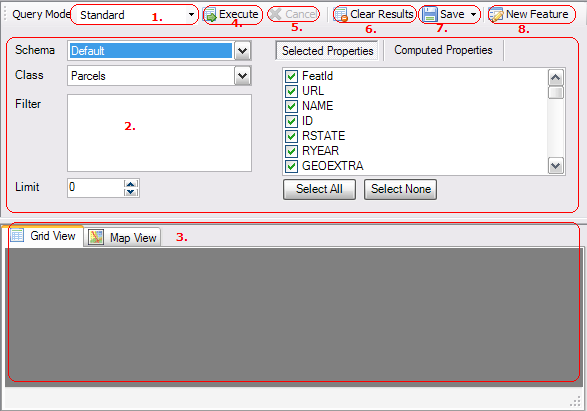Click the Limit number field
Image resolution: width=587 pixels, height=411 pixels.
click(95, 187)
